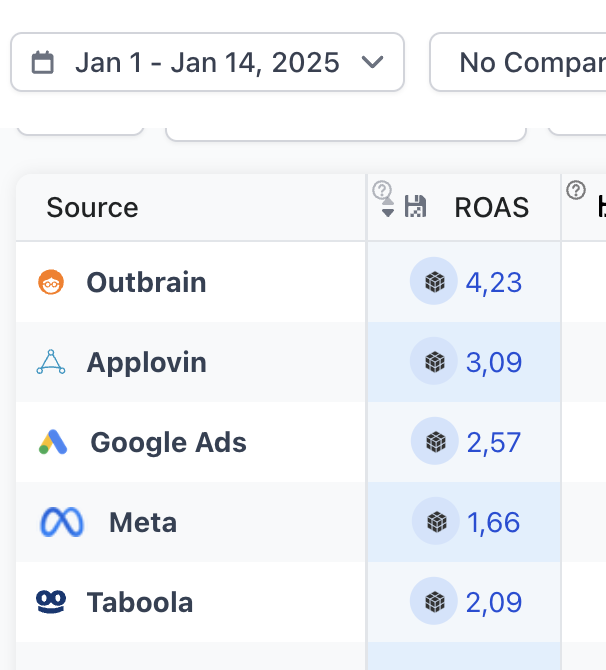Click the calendar icon in date selector
The height and width of the screenshot is (670, 606).
pos(43,62)
